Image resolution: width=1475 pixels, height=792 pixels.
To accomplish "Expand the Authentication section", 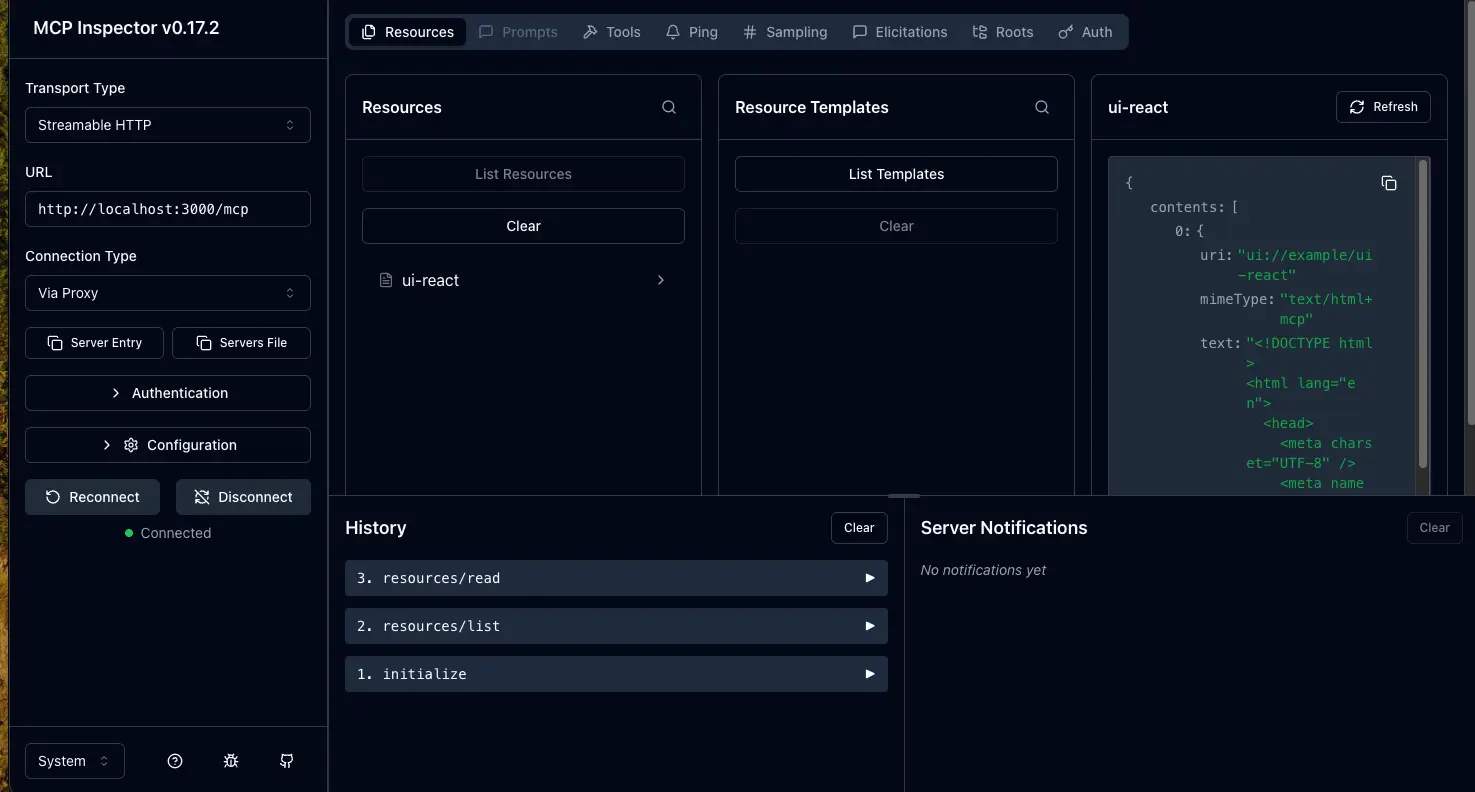I will point(168,393).
